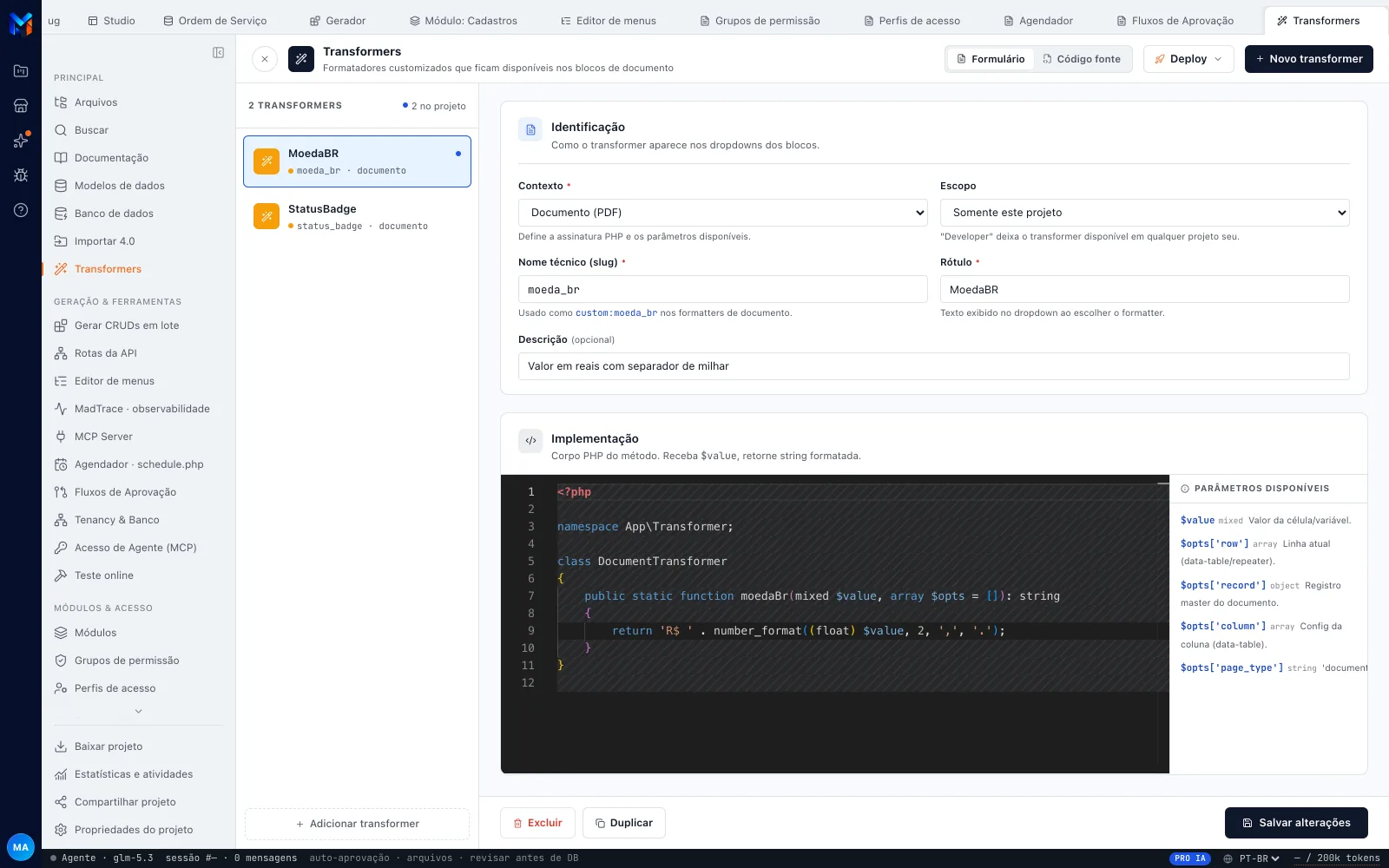This screenshot has height=868, width=1389.
Task: Collapse the sidebar panel icon
Action: coord(218,53)
